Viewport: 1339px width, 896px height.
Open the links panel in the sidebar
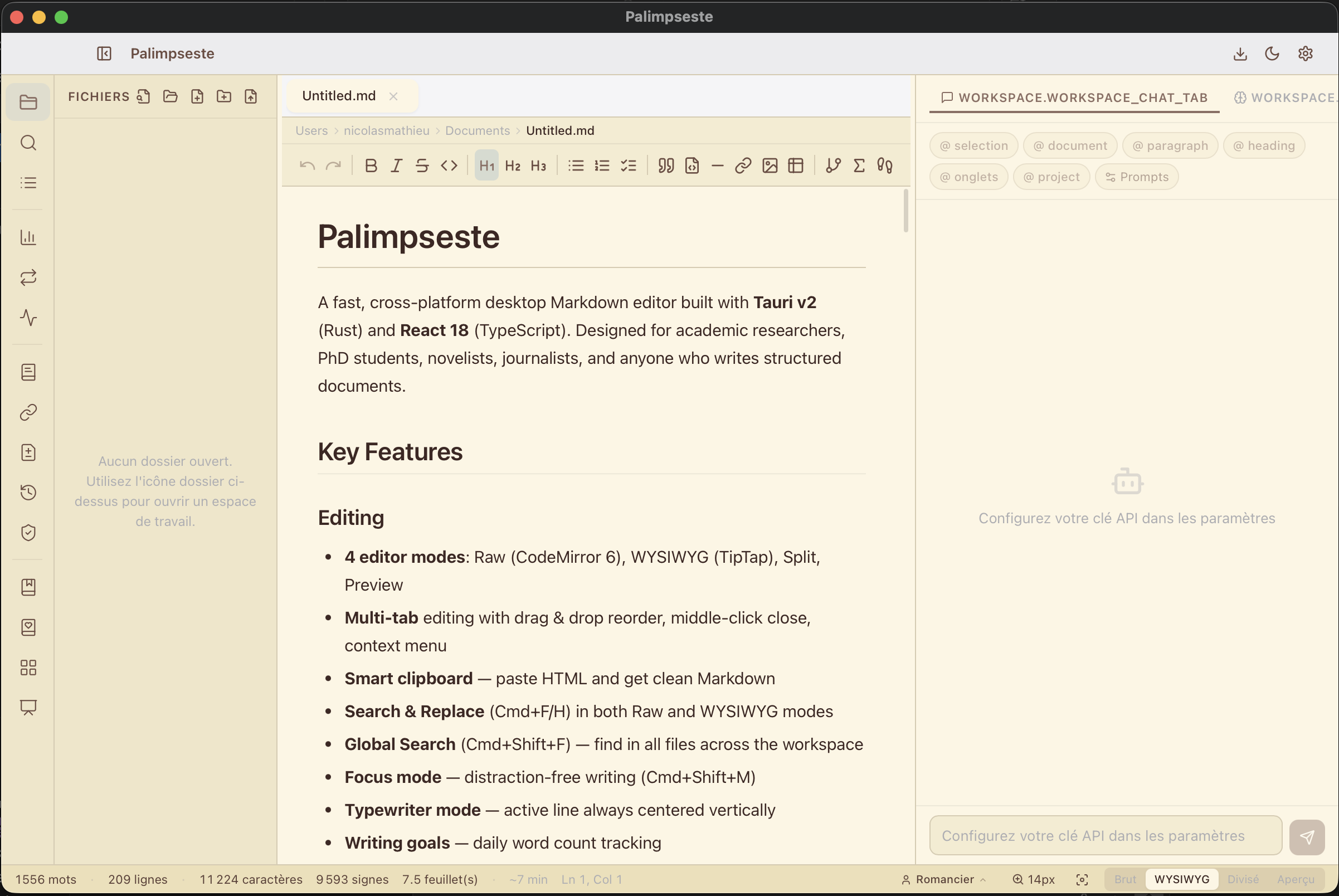[x=28, y=412]
